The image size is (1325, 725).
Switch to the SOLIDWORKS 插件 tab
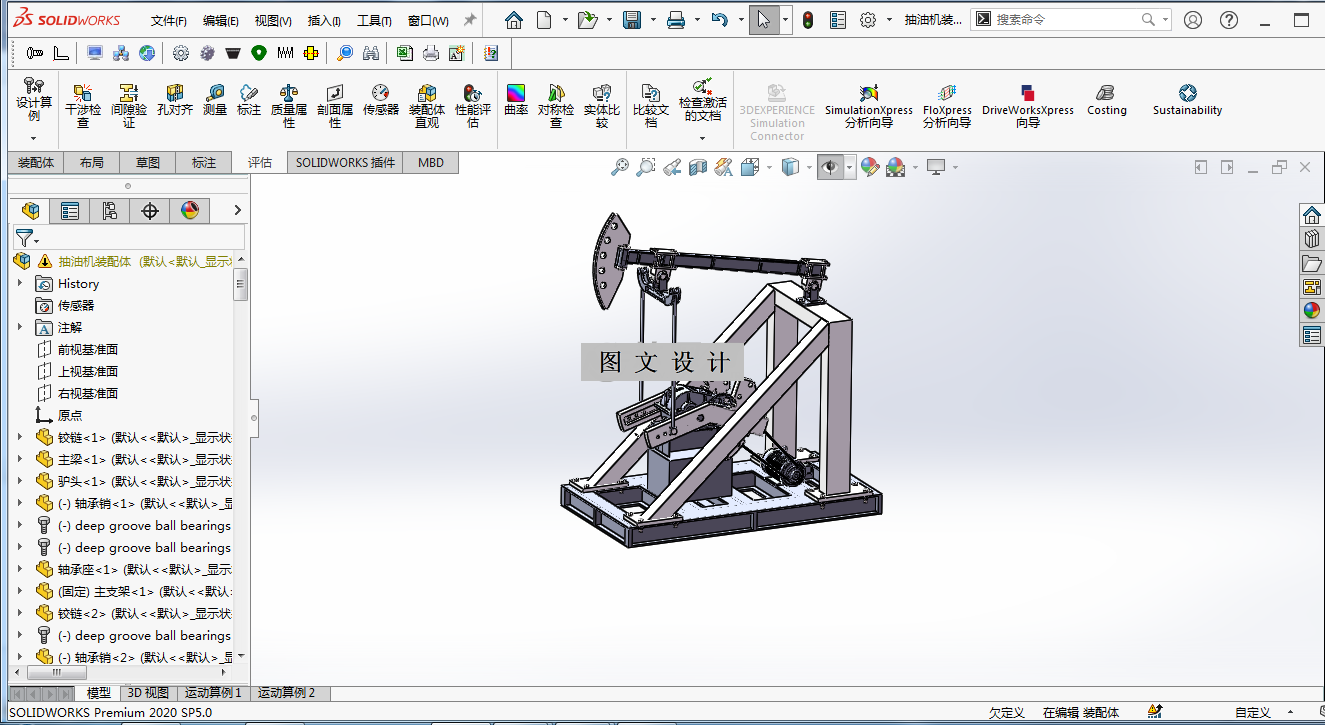345,162
